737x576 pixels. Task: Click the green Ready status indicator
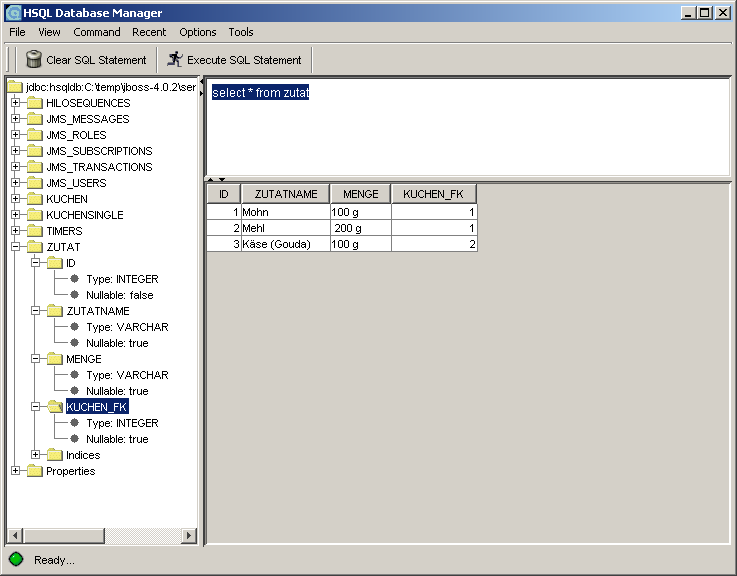[x=16, y=559]
